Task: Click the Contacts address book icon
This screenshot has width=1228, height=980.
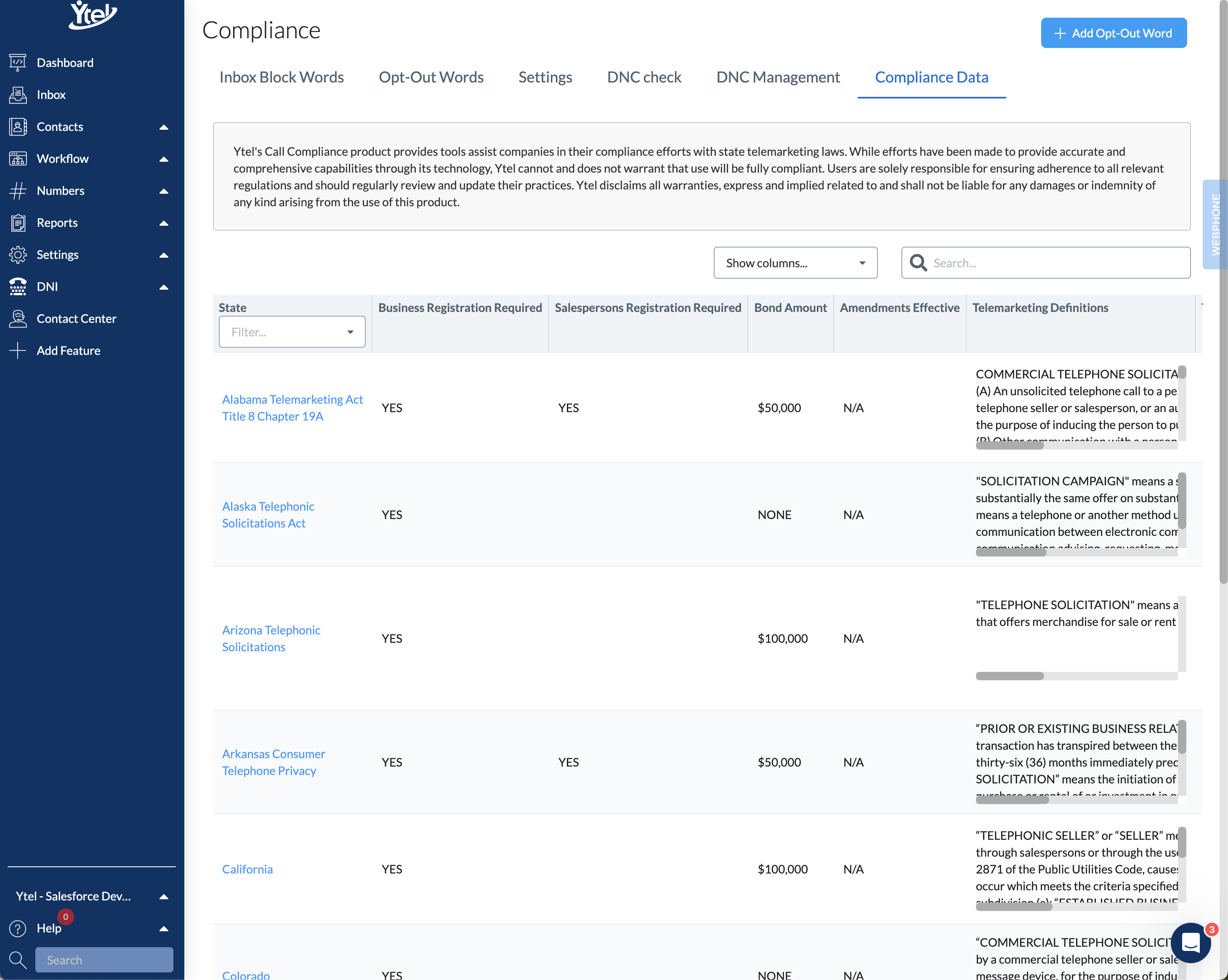Action: tap(18, 126)
